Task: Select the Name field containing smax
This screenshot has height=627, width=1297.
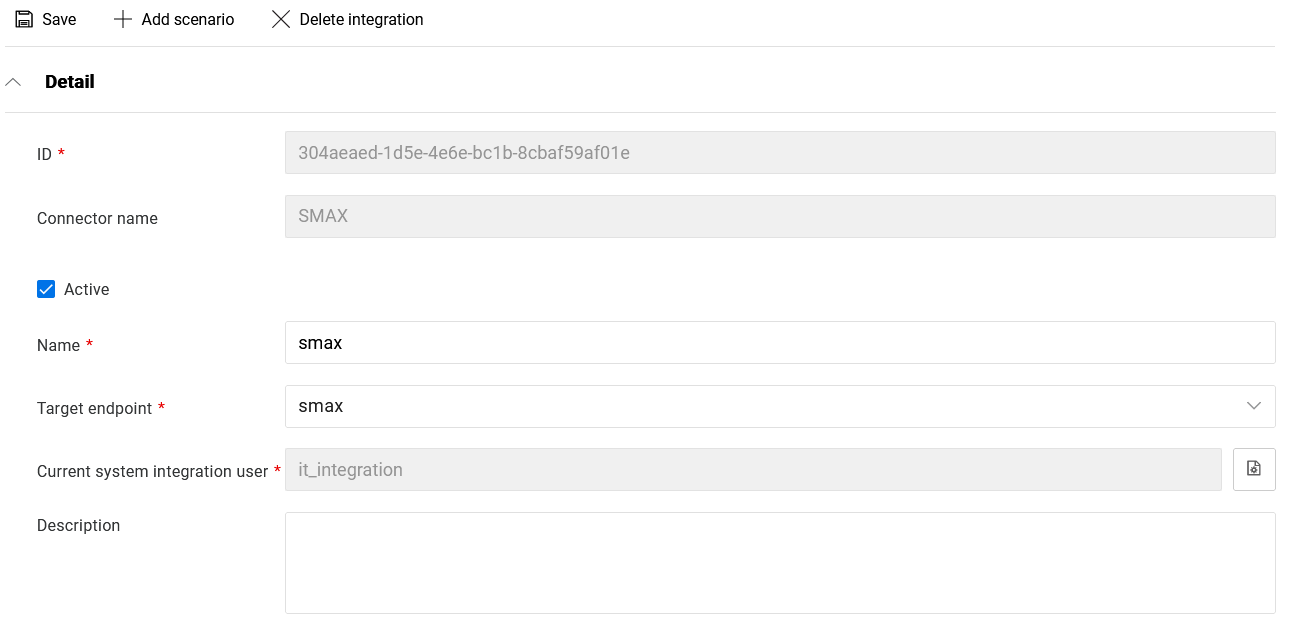Action: click(780, 342)
